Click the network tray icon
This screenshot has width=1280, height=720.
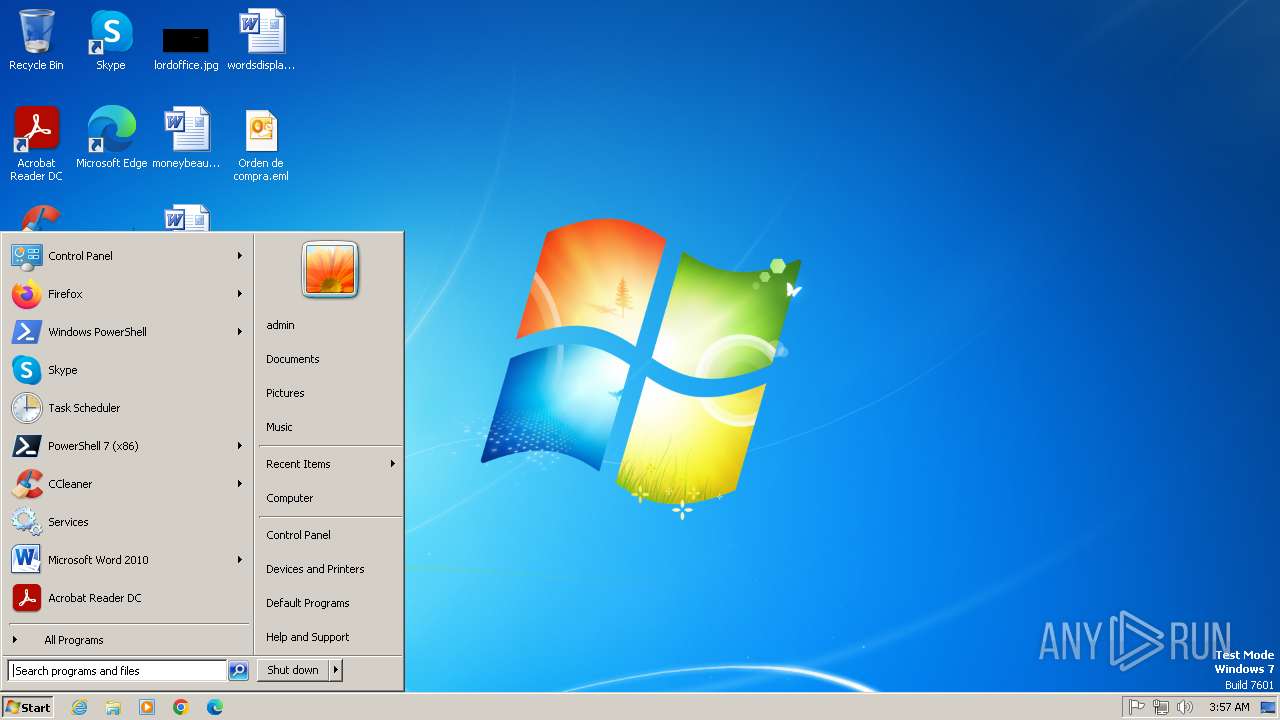[1161, 707]
